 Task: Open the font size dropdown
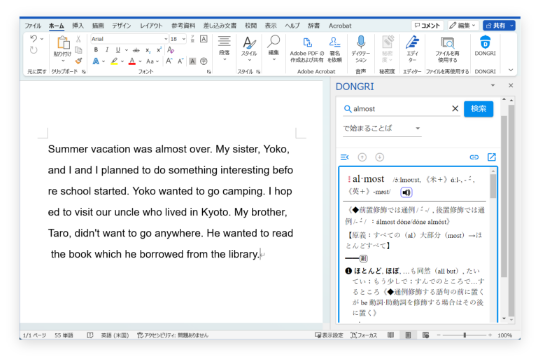pyautogui.click(x=184, y=39)
